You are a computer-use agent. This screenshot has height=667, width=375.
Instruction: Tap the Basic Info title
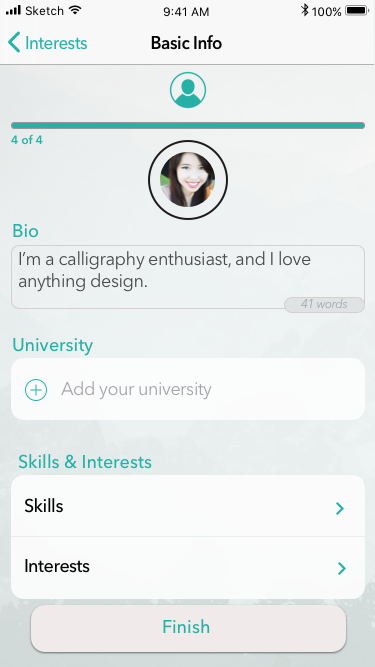[x=186, y=43]
